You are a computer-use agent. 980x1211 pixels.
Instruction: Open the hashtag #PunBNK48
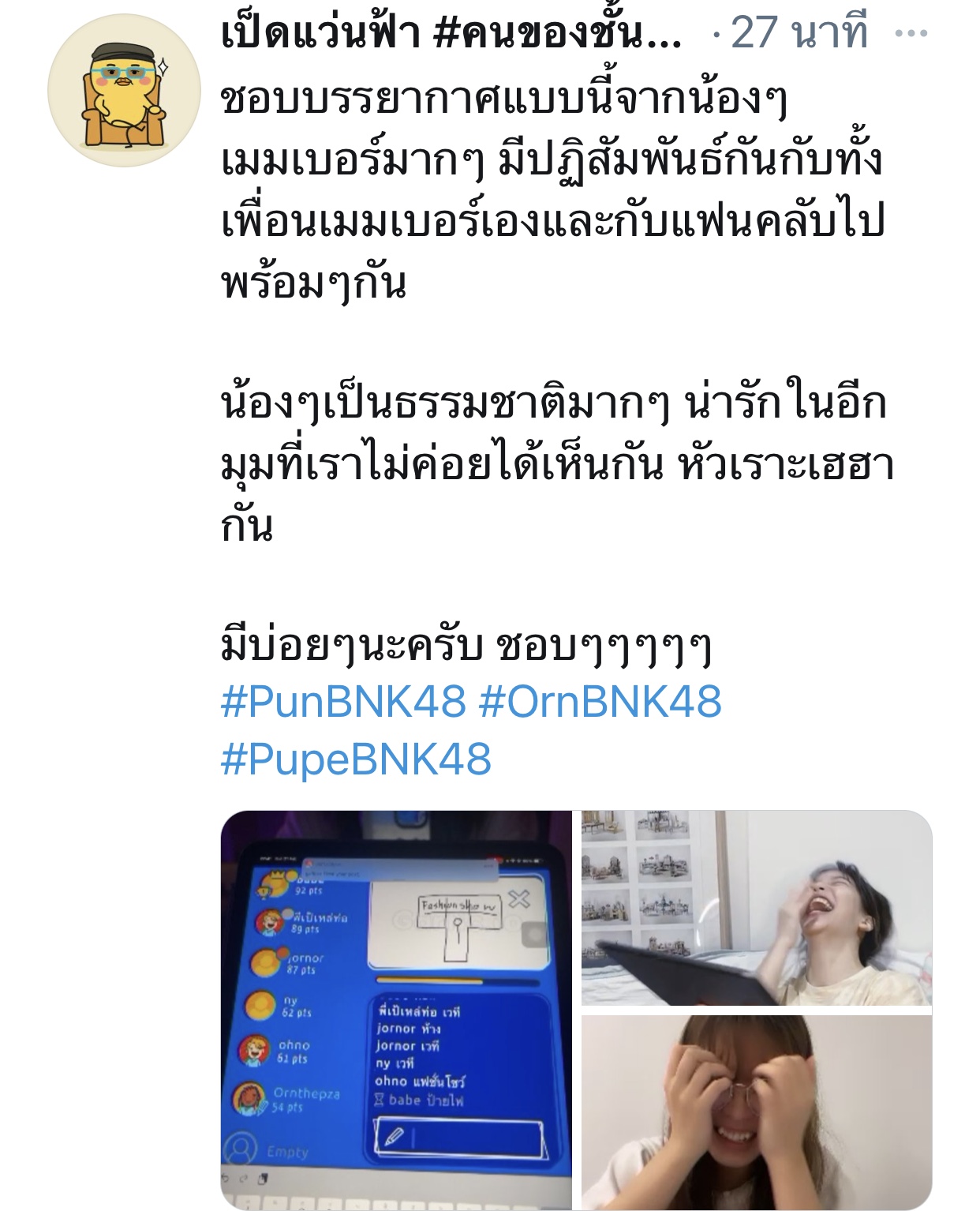click(x=343, y=701)
